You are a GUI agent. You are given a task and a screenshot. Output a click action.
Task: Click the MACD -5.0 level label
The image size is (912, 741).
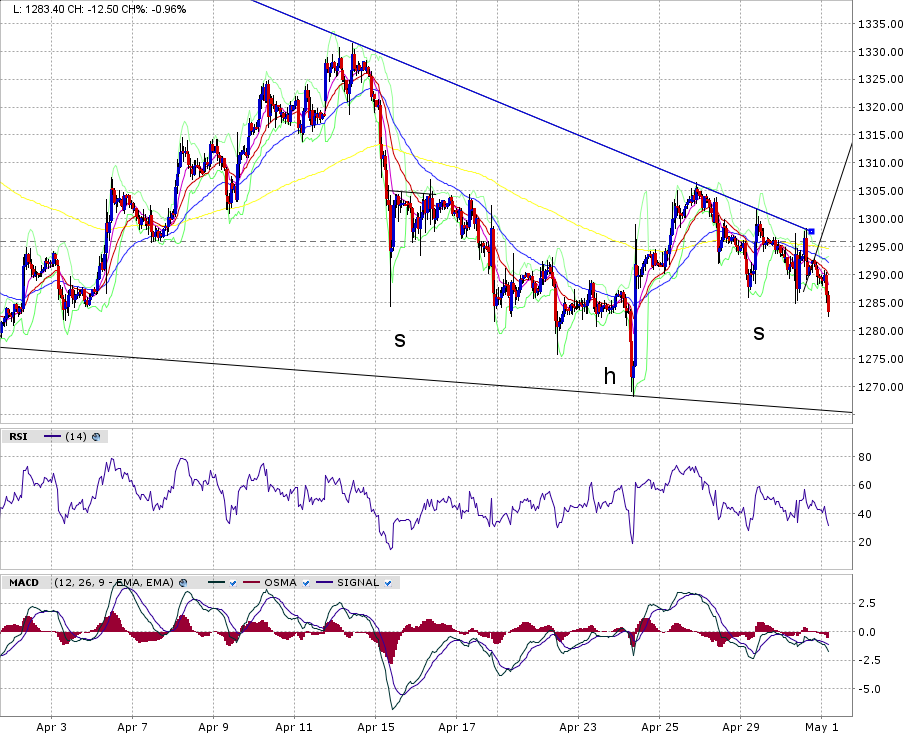(x=871, y=689)
